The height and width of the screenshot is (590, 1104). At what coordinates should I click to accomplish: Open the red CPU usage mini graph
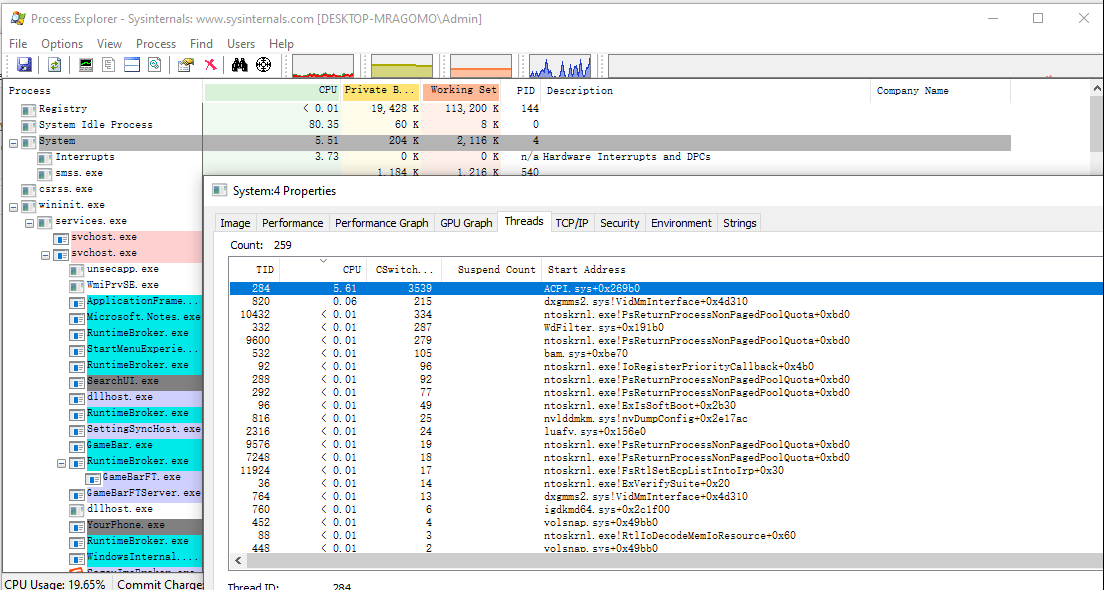click(x=323, y=66)
